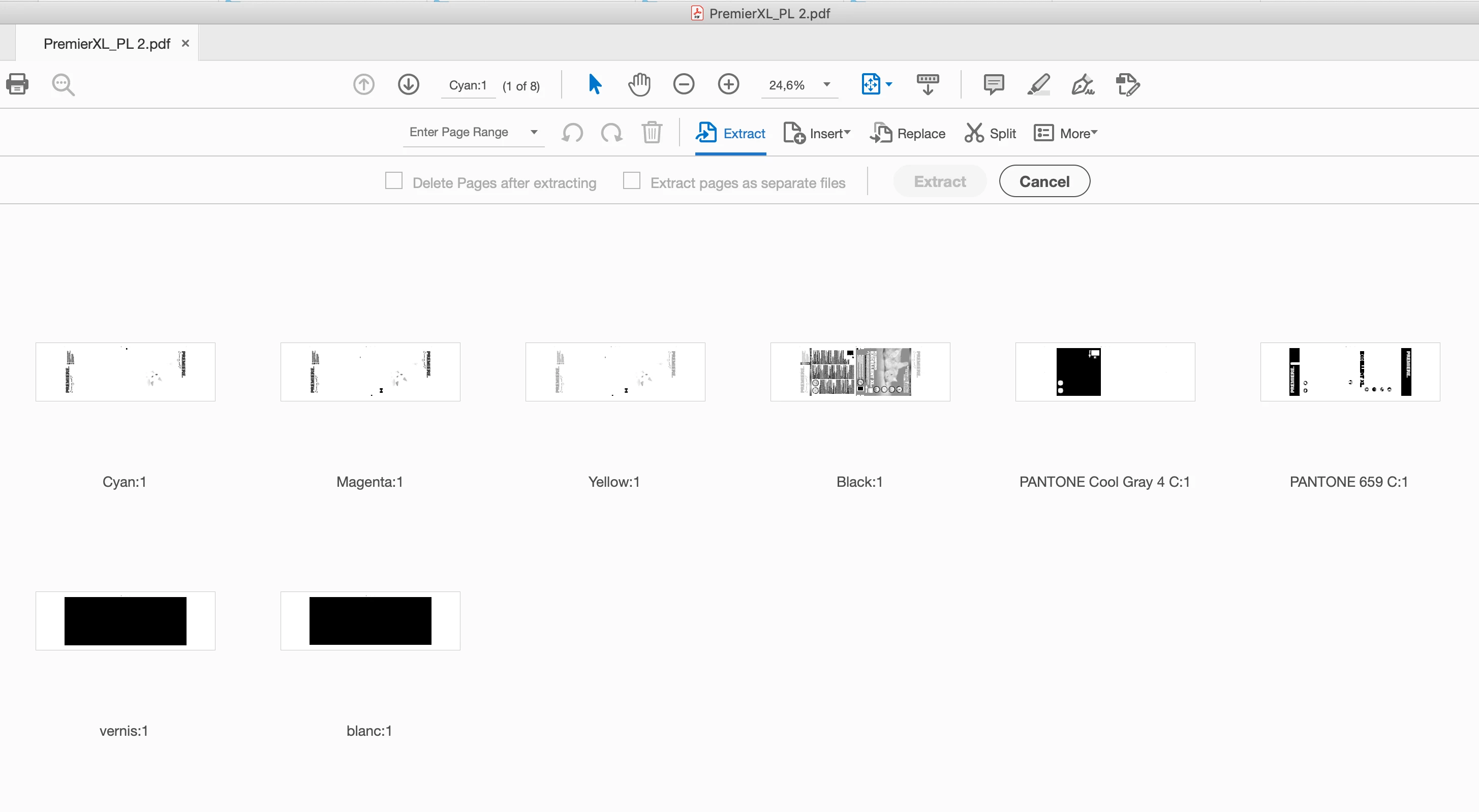Image resolution: width=1479 pixels, height=812 pixels.
Task: Enable Delete Pages after extracting
Action: click(394, 181)
